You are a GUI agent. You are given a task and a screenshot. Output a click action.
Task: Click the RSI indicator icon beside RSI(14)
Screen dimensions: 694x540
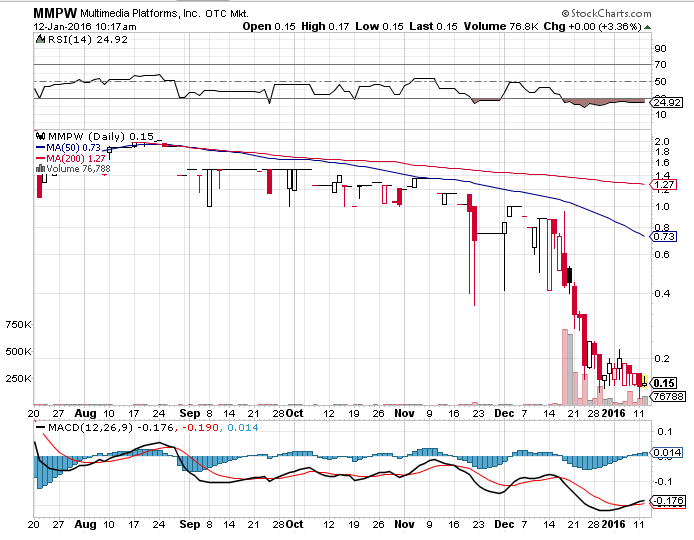point(41,39)
